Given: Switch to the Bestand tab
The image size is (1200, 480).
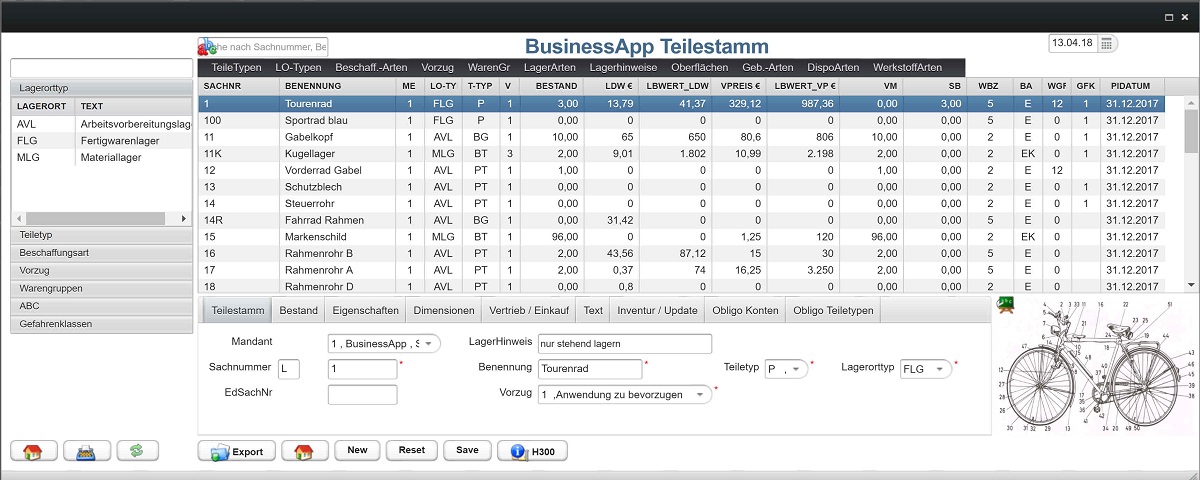Looking at the screenshot, I should tap(298, 310).
